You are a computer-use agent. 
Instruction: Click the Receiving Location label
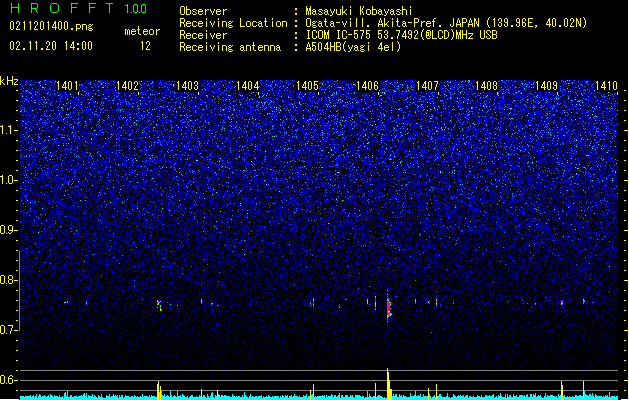tap(233, 23)
